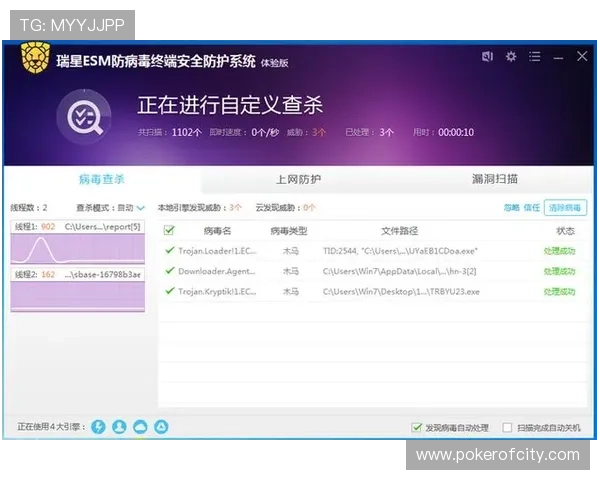Switch to the 上网防护 tab

(298, 179)
